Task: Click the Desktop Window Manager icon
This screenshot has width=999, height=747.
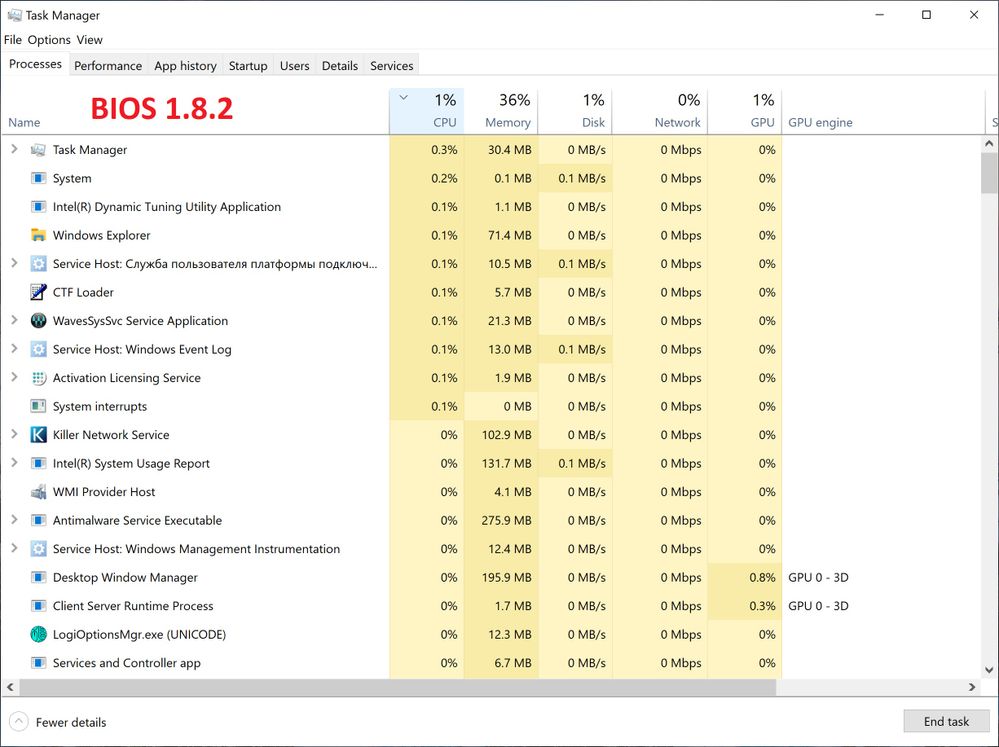Action: [38, 577]
